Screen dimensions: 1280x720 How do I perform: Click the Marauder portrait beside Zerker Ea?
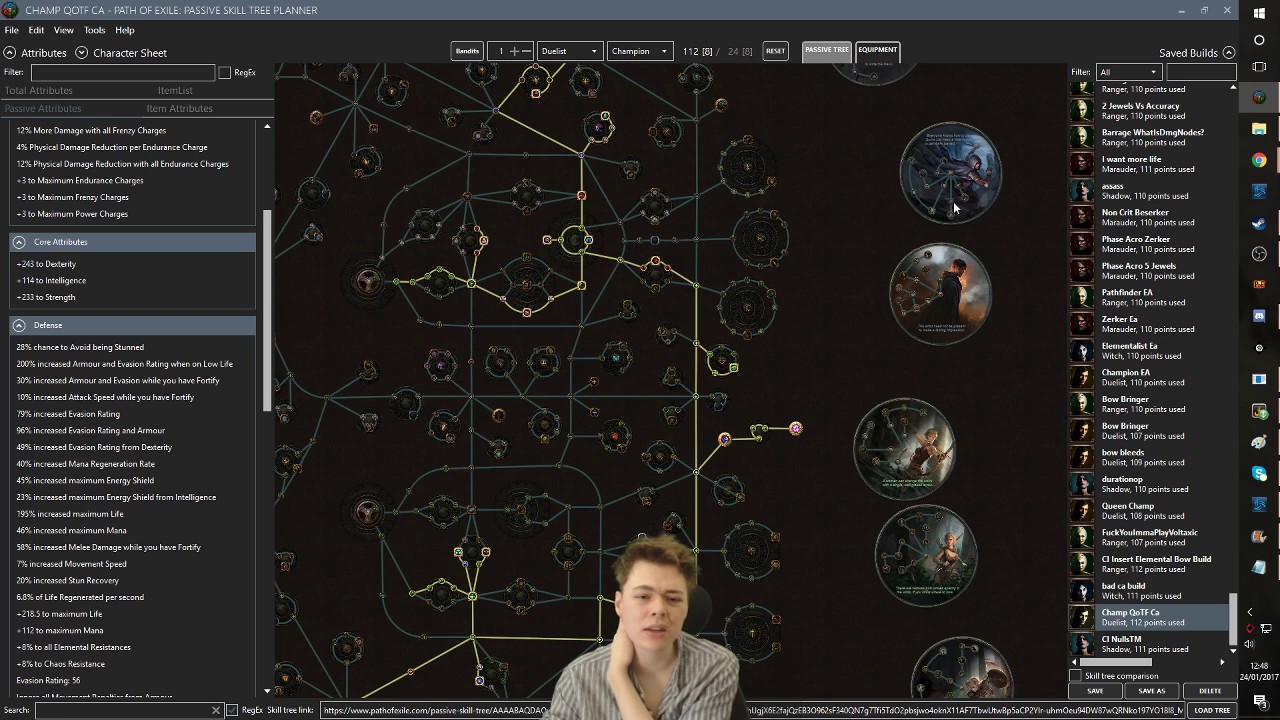pos(1082,324)
